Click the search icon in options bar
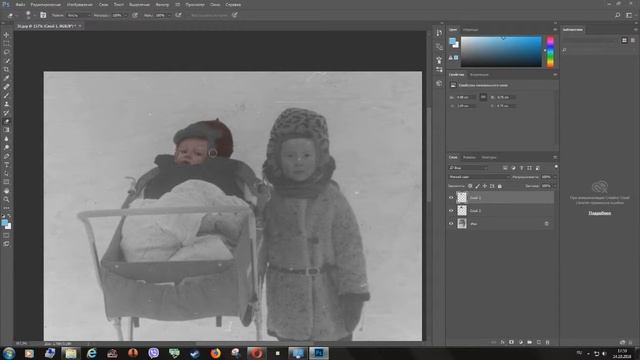Screen dimensions: 640x360 [x=618, y=15]
